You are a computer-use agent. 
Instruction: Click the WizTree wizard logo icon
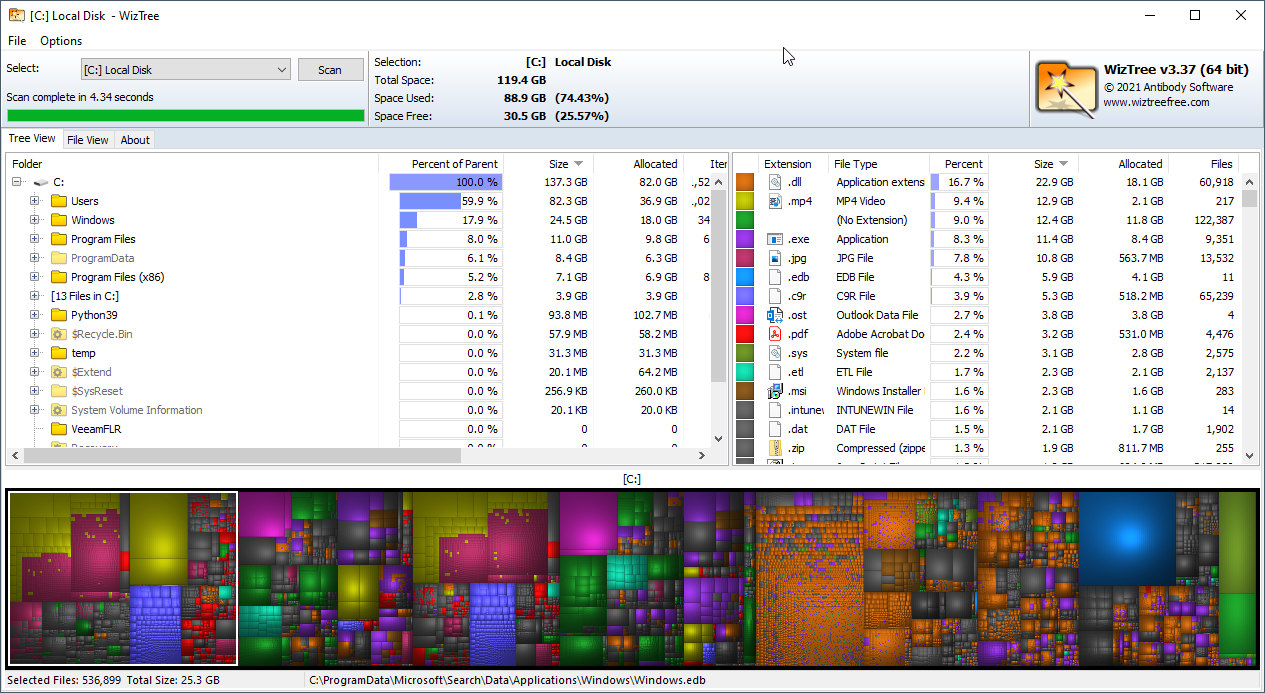click(x=1065, y=87)
